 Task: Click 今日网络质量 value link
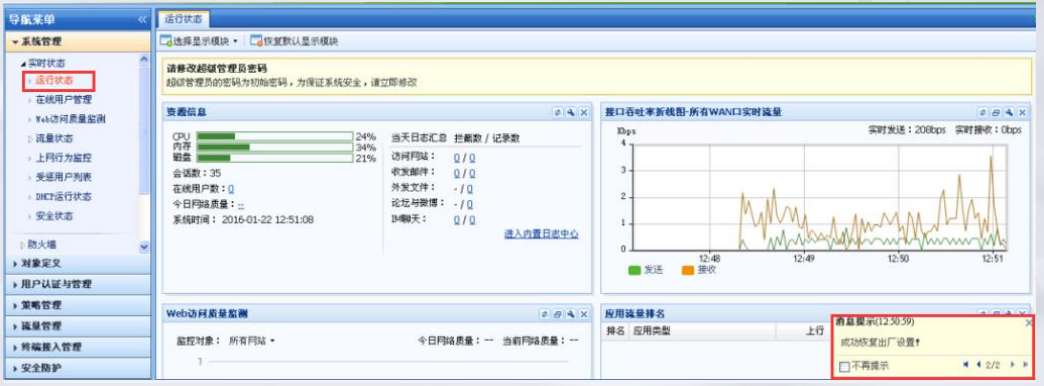click(x=241, y=205)
